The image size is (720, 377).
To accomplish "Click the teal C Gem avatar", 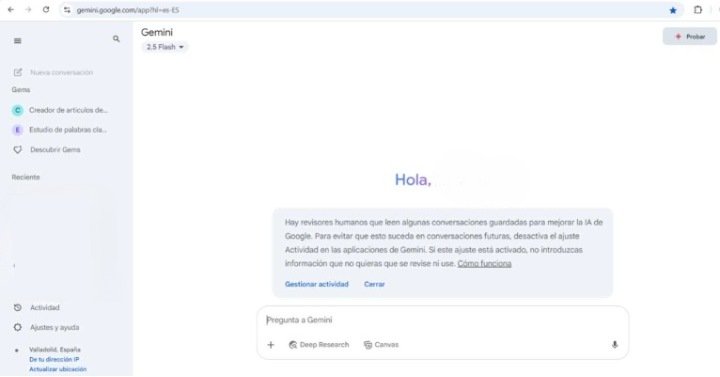I will [17, 110].
